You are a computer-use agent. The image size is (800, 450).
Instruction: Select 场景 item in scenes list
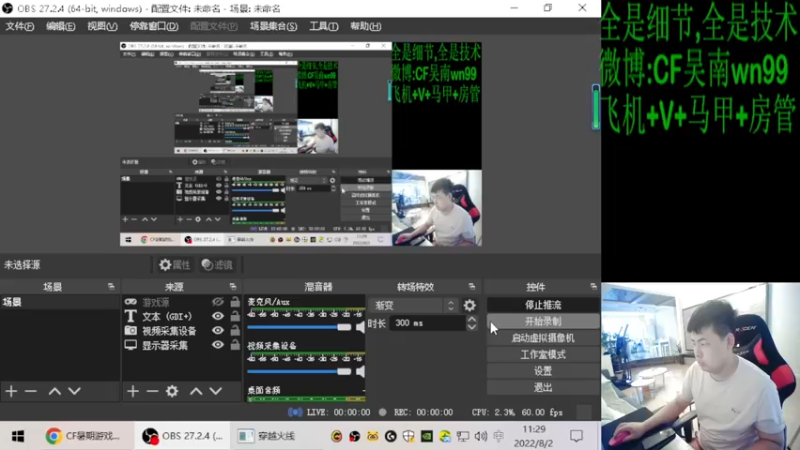[x=60, y=302]
